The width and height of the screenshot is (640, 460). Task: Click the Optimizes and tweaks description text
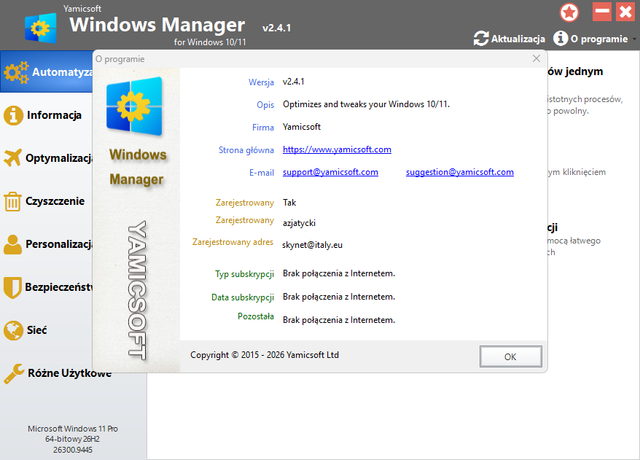366,104
